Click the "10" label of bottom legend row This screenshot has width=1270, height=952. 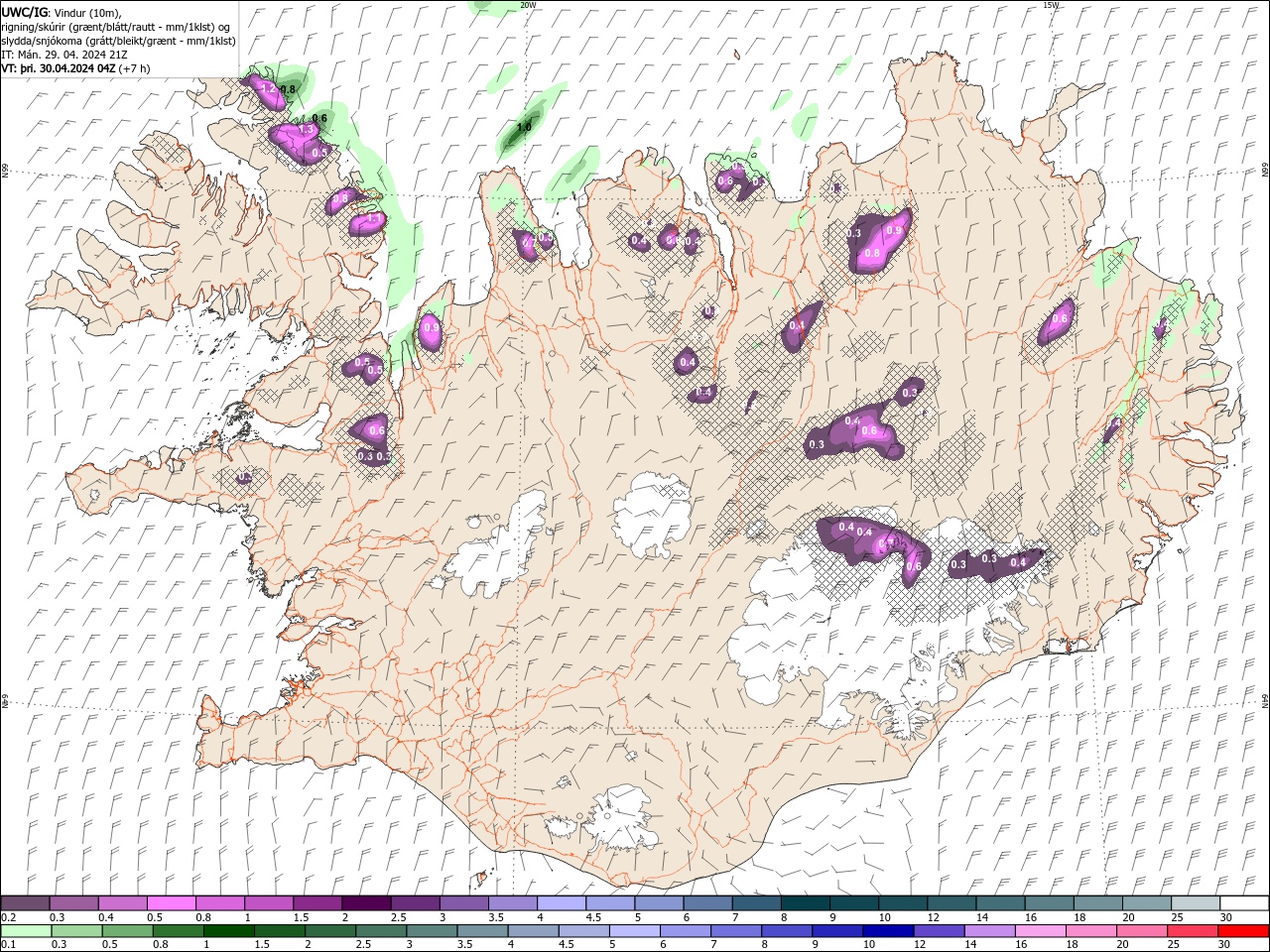coord(868,945)
